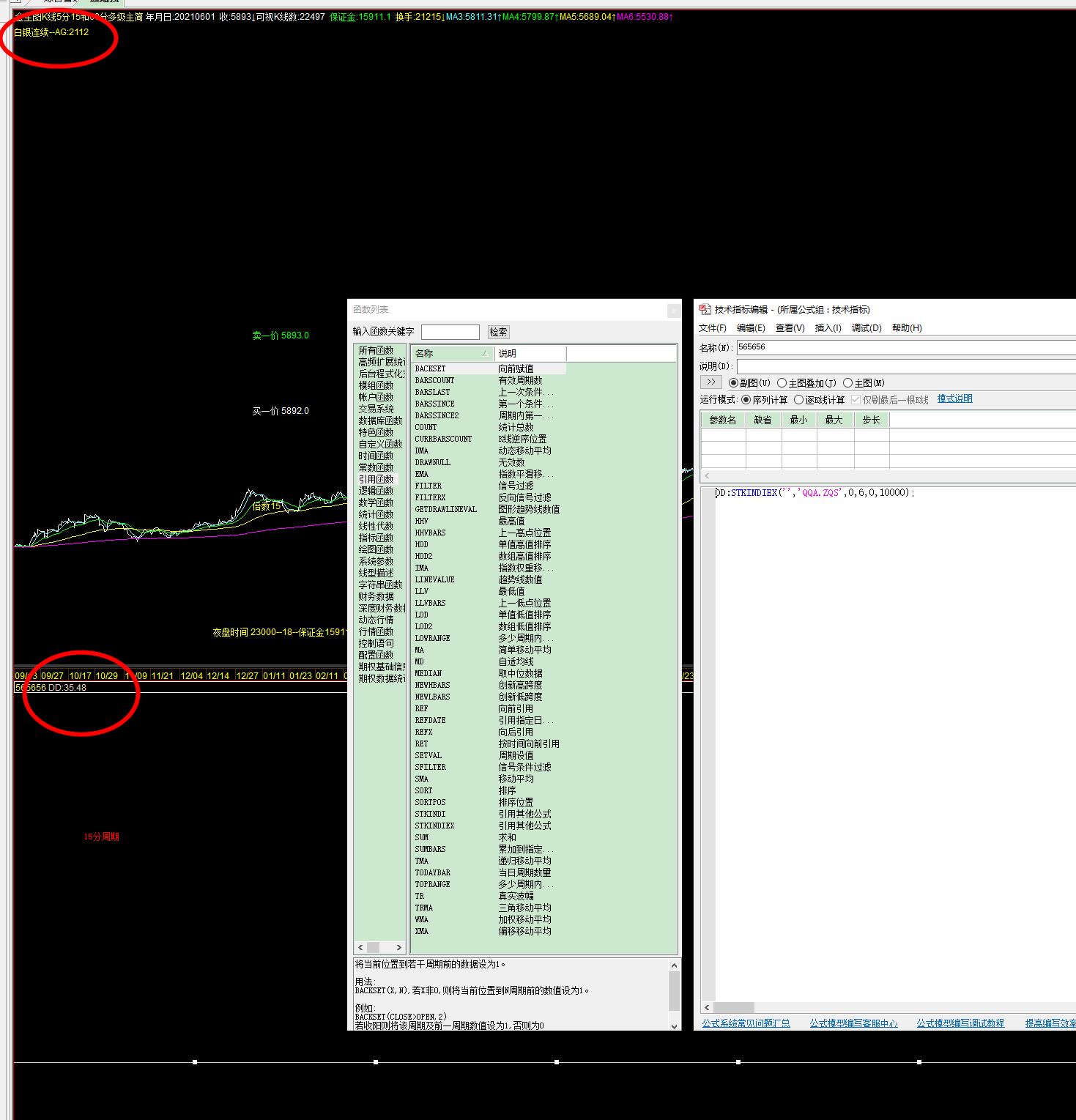Viewport: 1076px width, 1120px height.
Task: Click the 565656 DD:35.48 indicator label
Action: (51, 688)
